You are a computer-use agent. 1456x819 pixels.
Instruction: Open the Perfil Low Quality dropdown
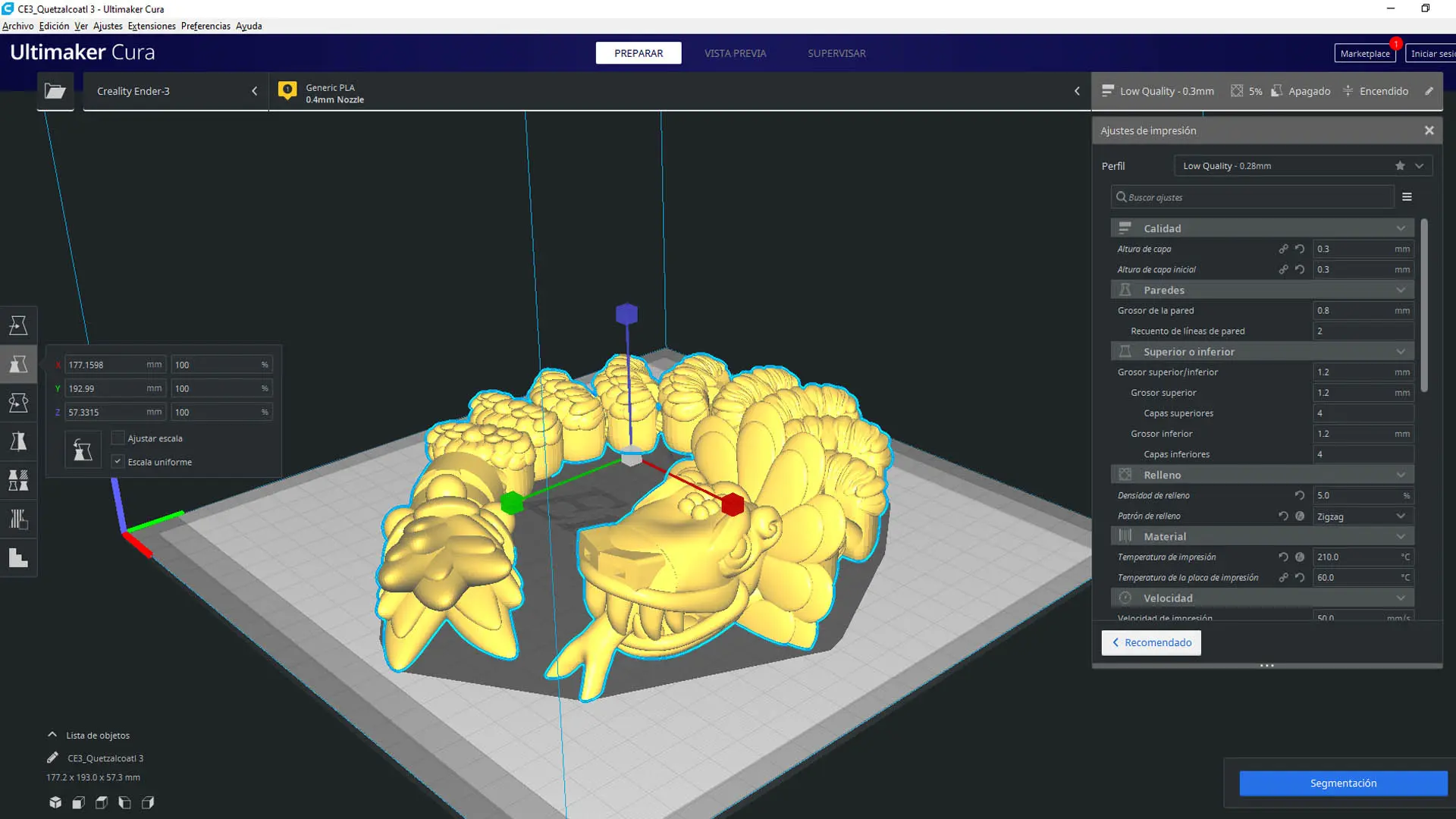tap(1303, 165)
